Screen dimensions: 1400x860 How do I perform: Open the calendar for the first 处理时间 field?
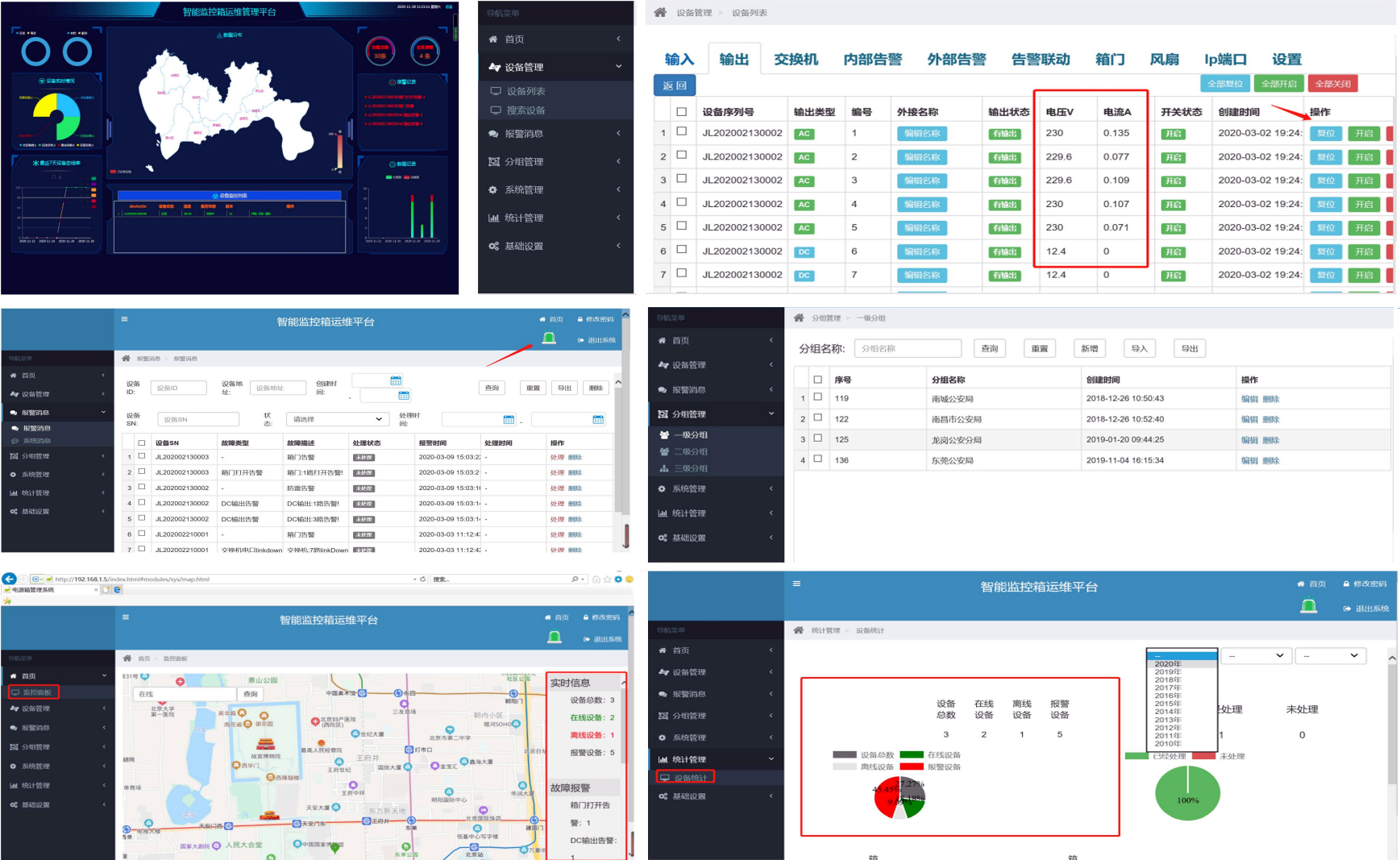click(x=509, y=419)
